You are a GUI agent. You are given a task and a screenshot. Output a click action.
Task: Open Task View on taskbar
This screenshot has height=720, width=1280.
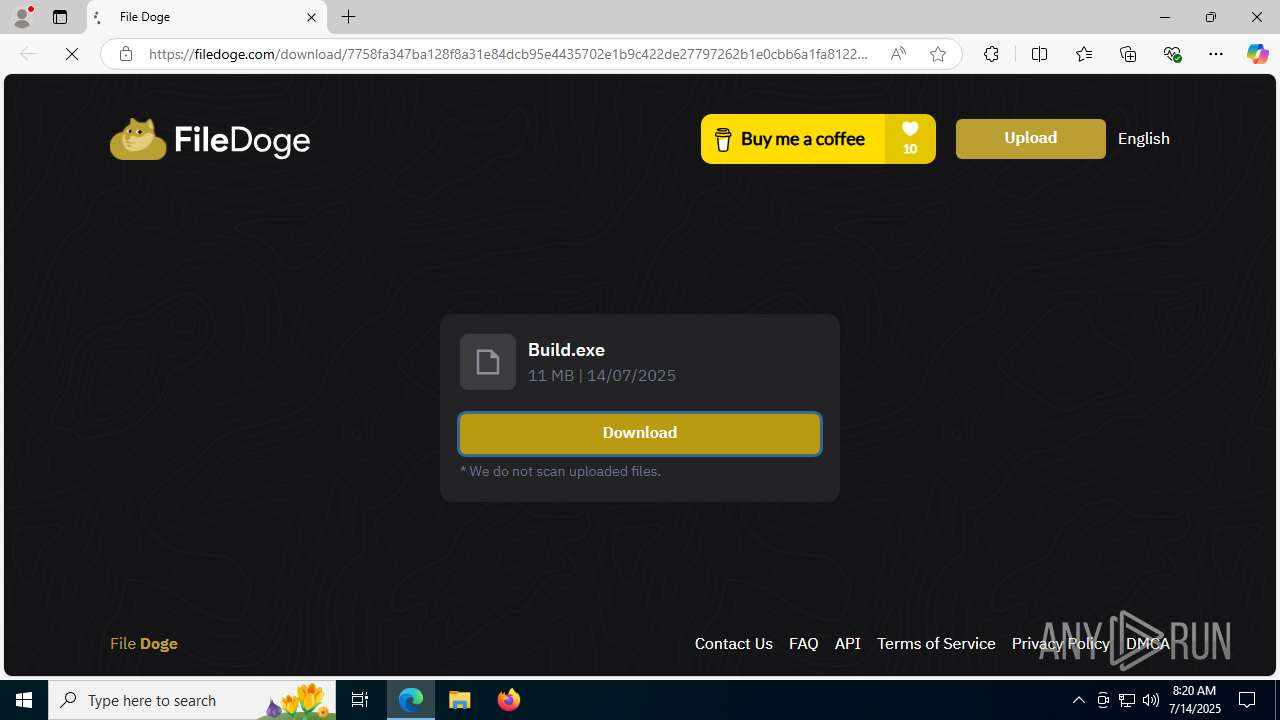coord(360,700)
